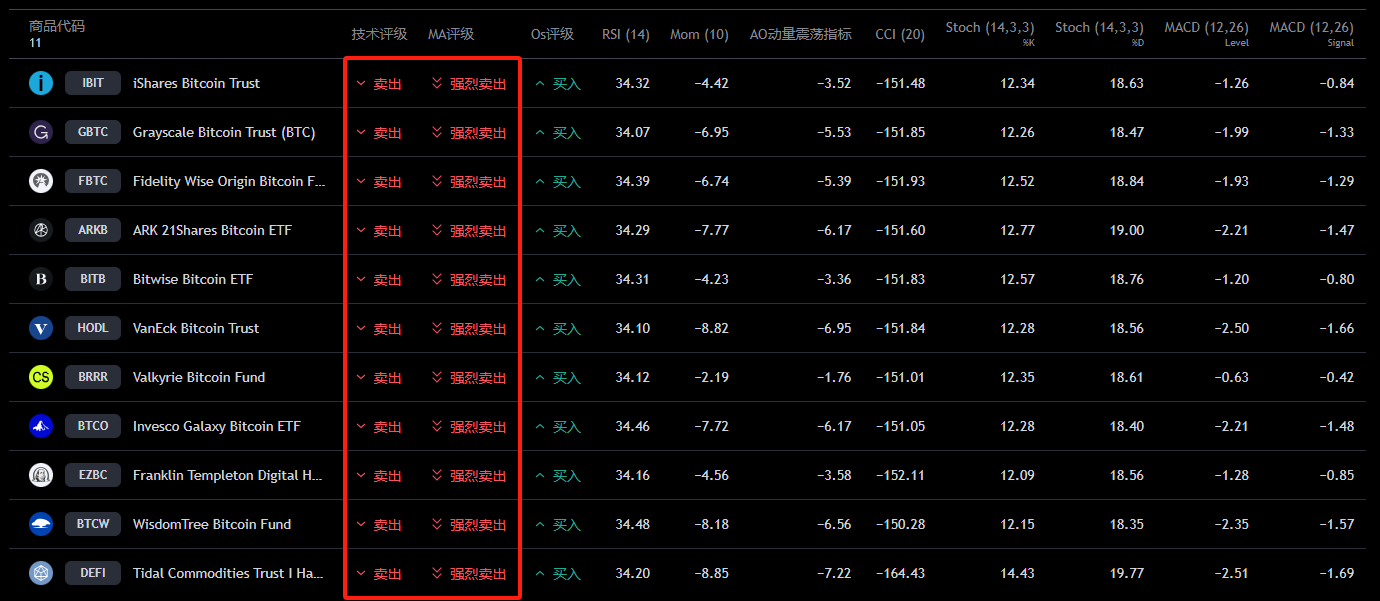Click the Mom value −2.19
This screenshot has width=1380, height=601.
coord(711,377)
